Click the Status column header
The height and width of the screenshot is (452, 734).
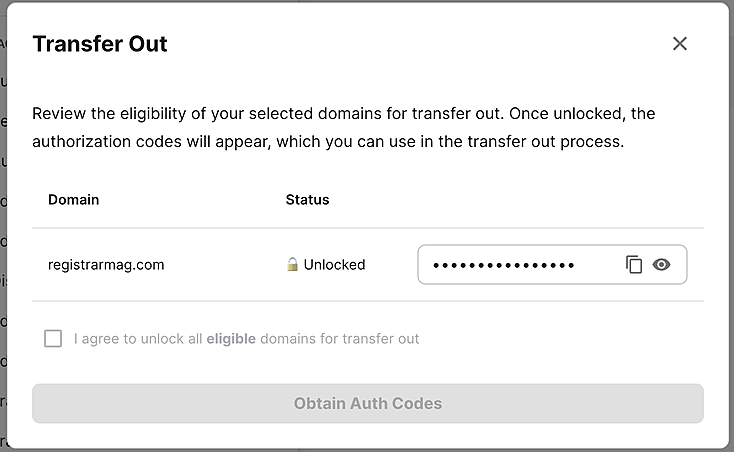[x=307, y=199]
